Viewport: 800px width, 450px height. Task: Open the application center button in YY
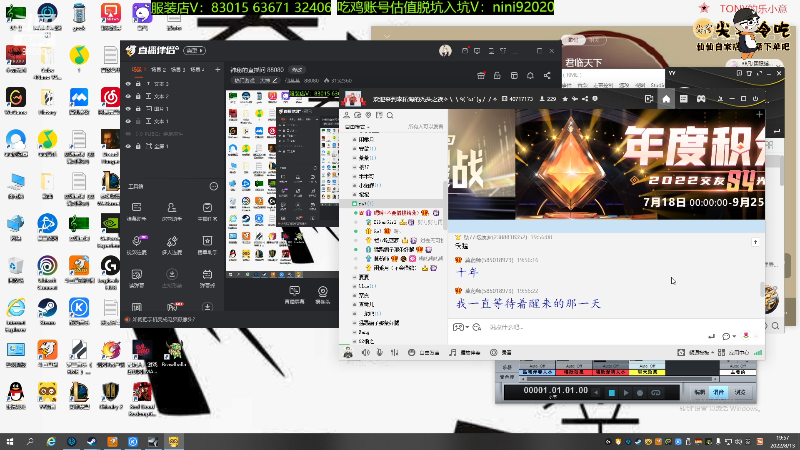735,353
